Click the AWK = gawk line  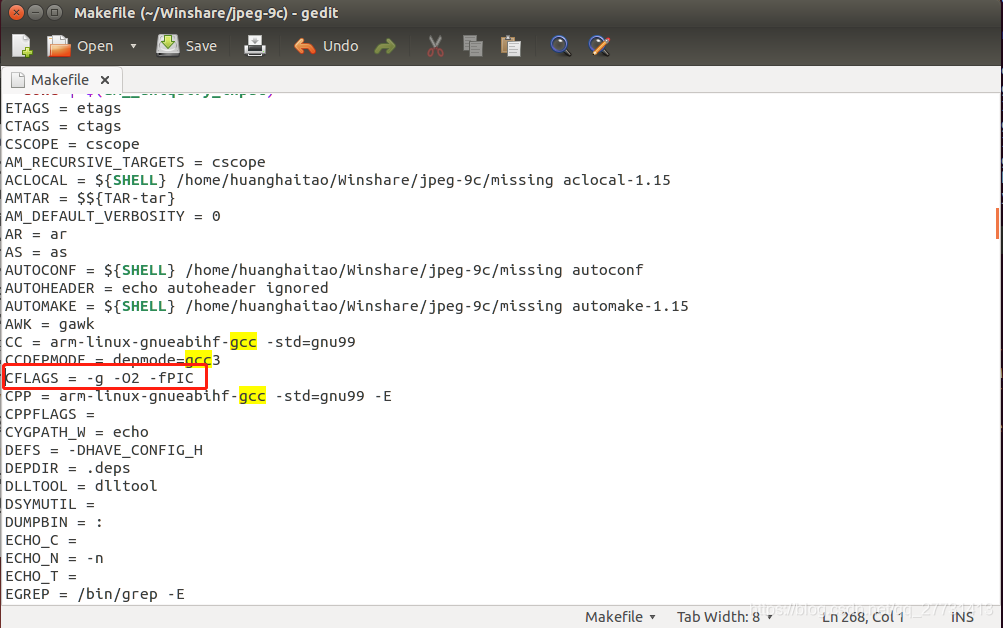coord(49,324)
